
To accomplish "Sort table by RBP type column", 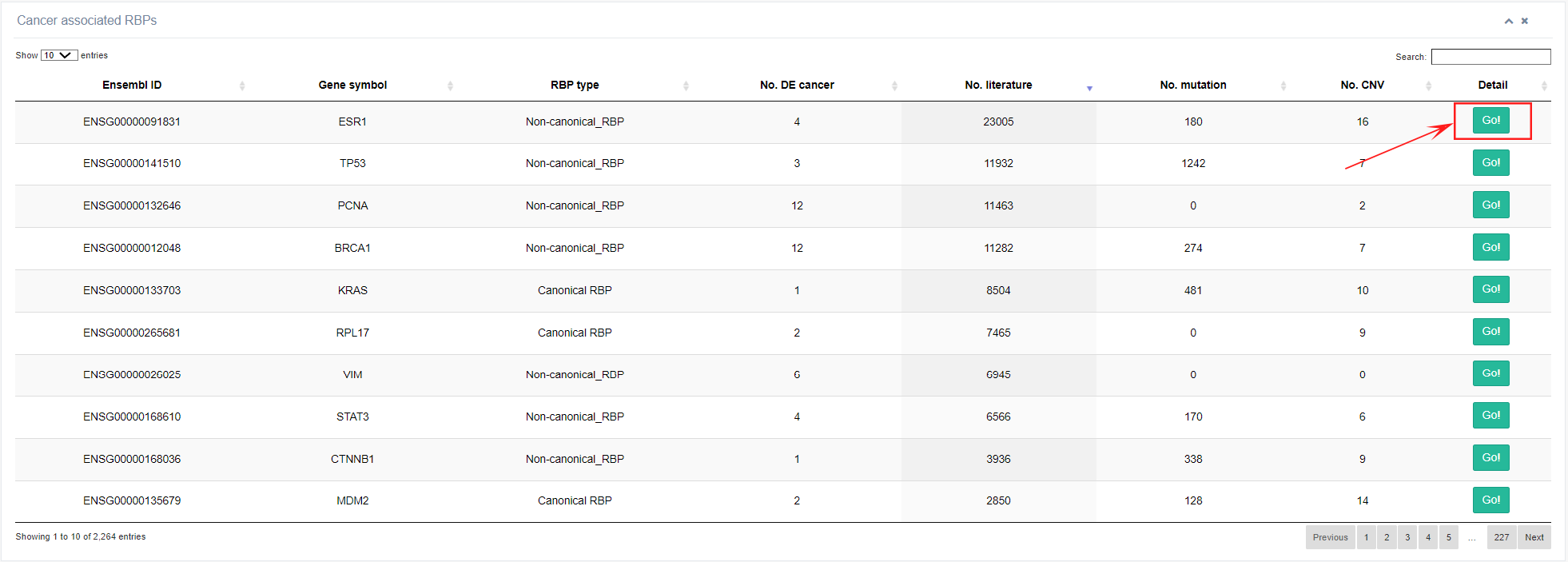I will [575, 85].
